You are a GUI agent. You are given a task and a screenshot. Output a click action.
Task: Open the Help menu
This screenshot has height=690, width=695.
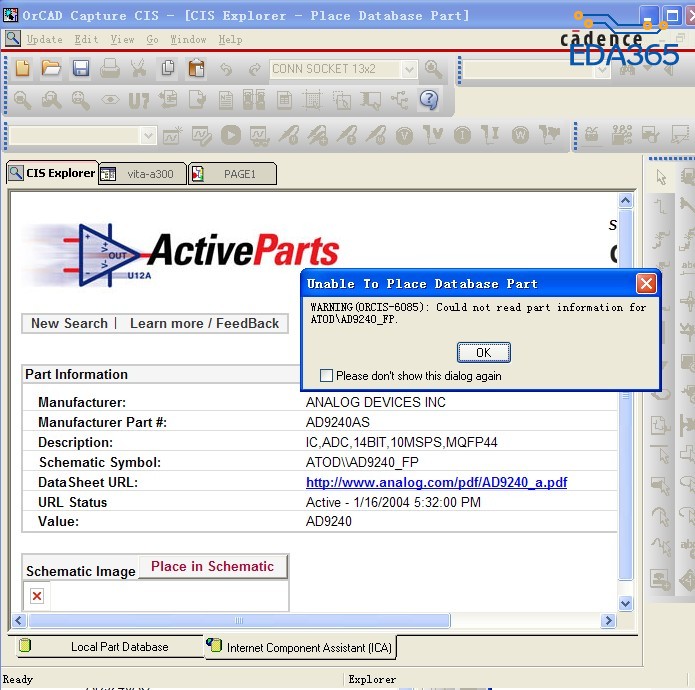(x=230, y=39)
